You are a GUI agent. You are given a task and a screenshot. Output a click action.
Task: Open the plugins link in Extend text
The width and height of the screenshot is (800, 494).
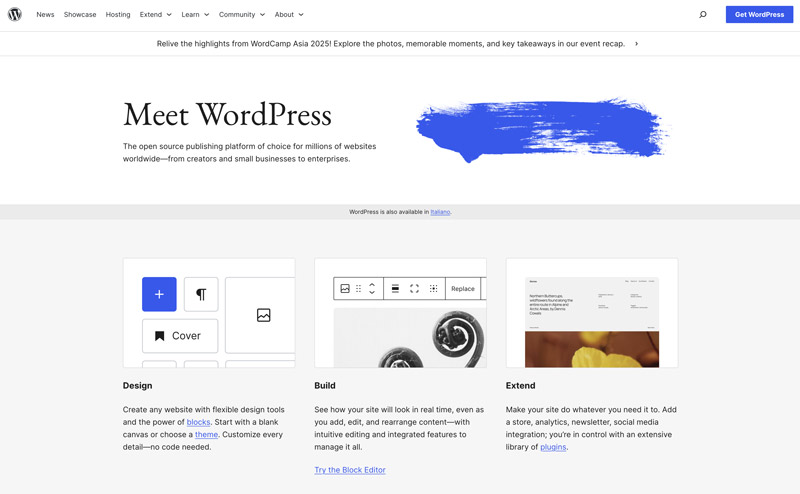(x=553, y=447)
